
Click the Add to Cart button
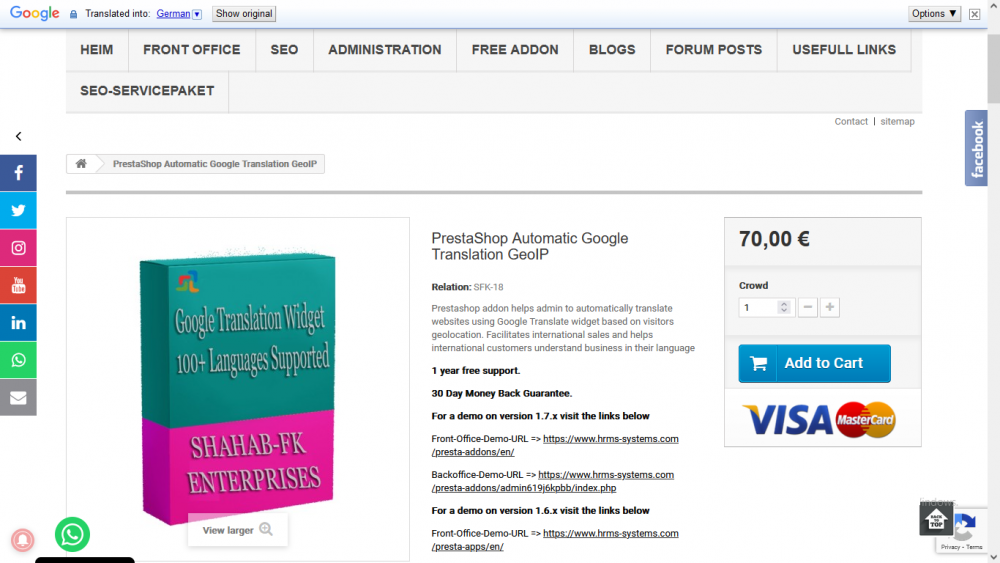pyautogui.click(x=814, y=363)
